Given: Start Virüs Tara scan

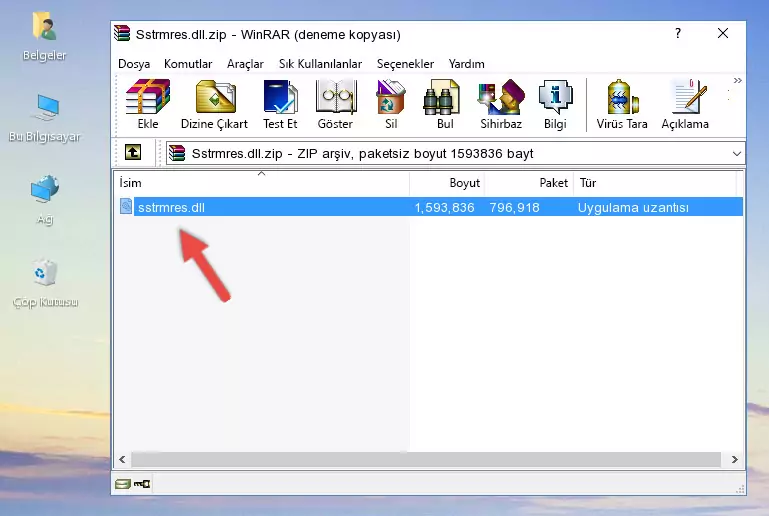Looking at the screenshot, I should 622,104.
